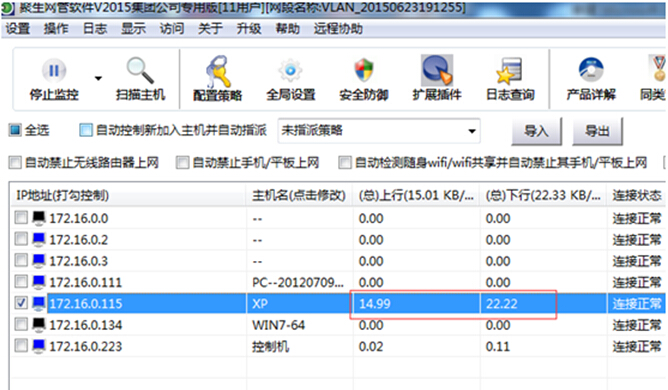Screen dimensions: 668x390
Task: Enable 自动控制新加入主机并自动指派 checkbox
Action: click(x=86, y=130)
